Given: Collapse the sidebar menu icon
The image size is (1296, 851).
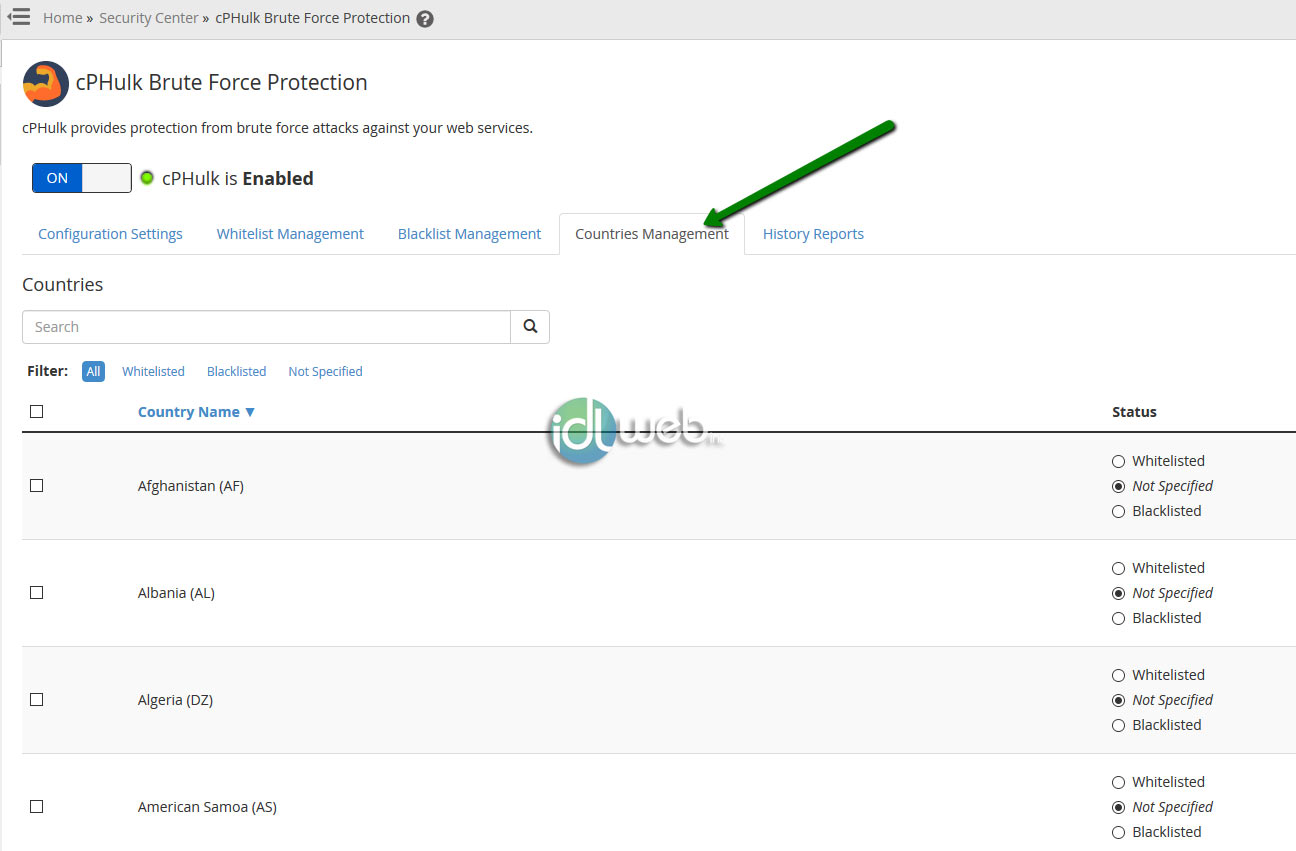Looking at the screenshot, I should tap(19, 17).
